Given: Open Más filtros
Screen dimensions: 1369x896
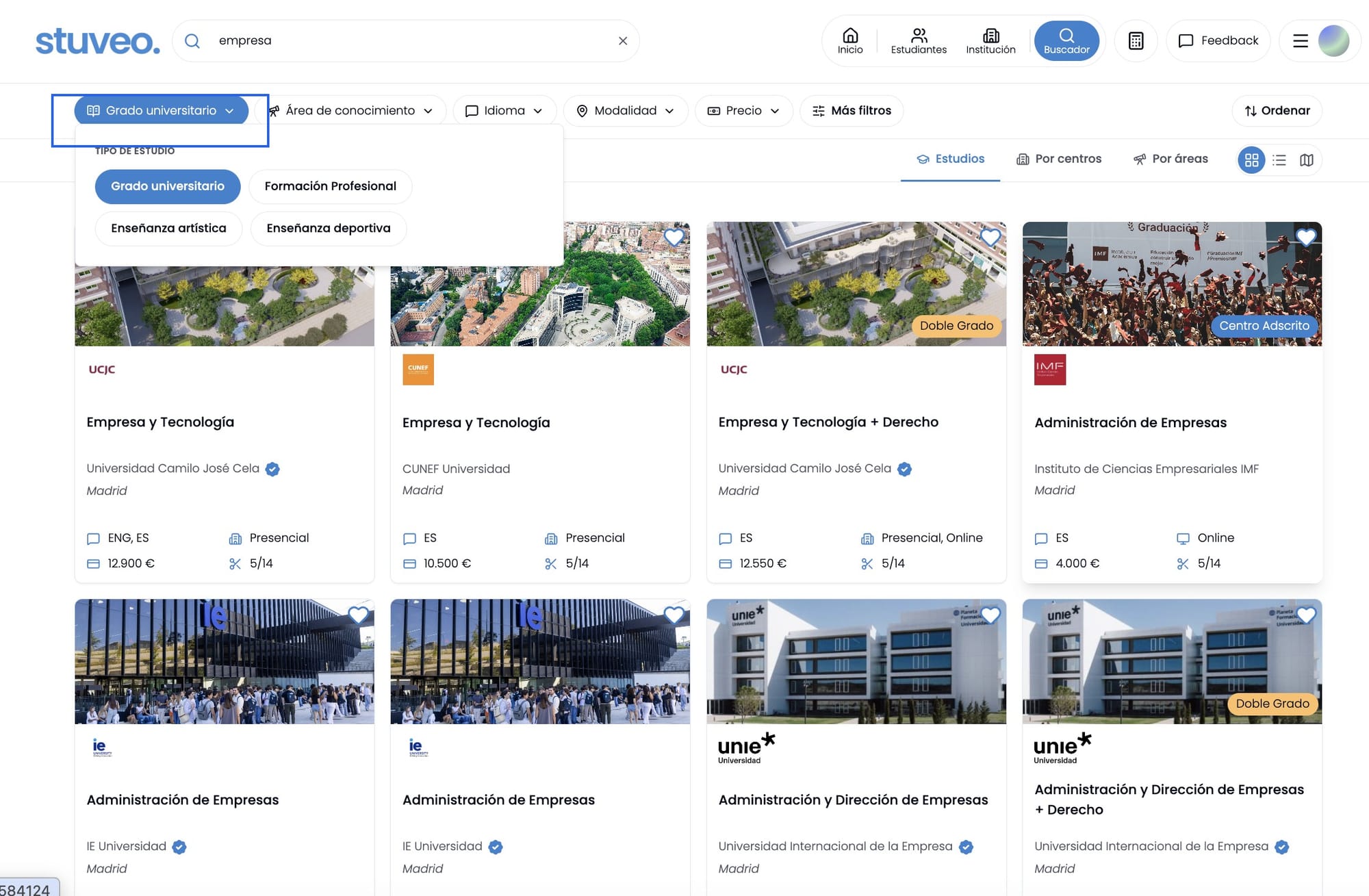Looking at the screenshot, I should [x=852, y=111].
